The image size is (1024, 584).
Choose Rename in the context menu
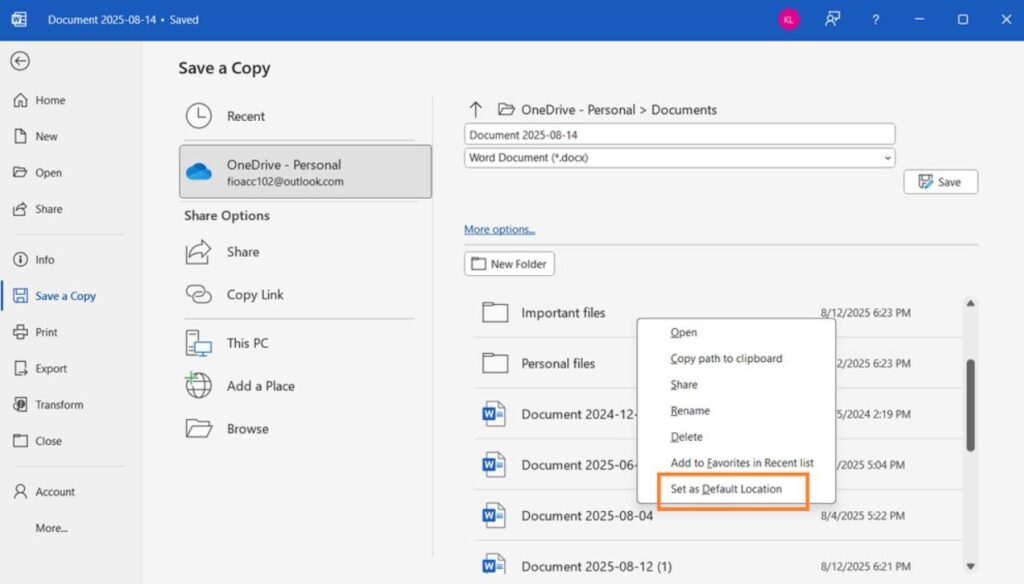point(736,410)
